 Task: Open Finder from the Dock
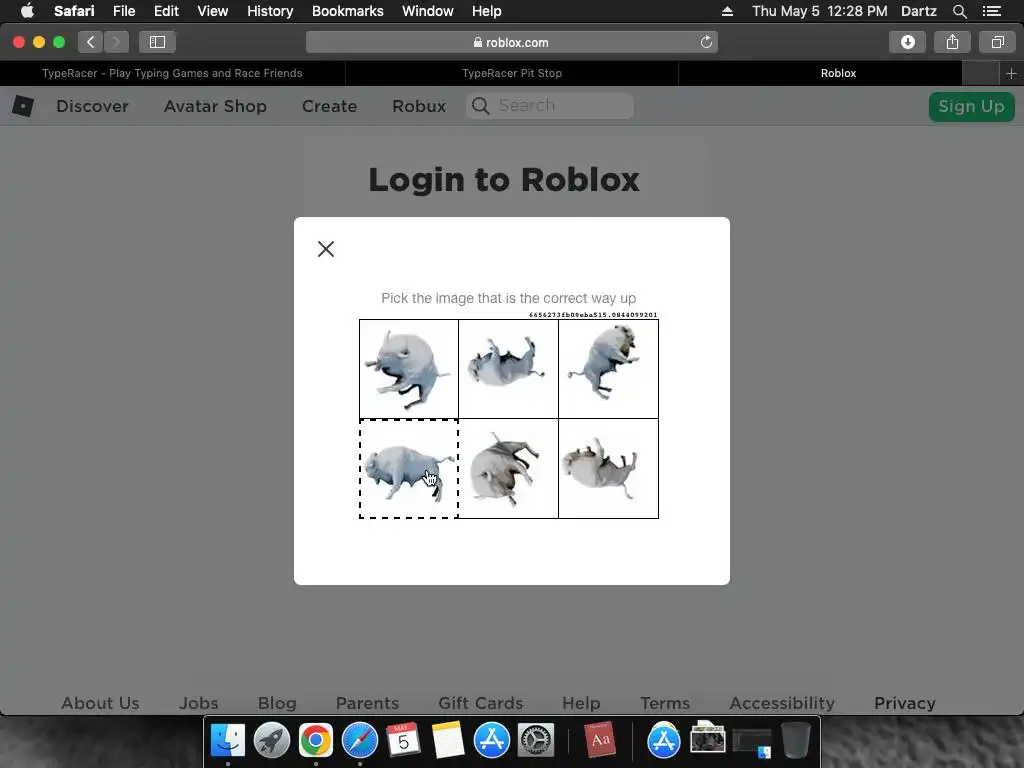228,740
